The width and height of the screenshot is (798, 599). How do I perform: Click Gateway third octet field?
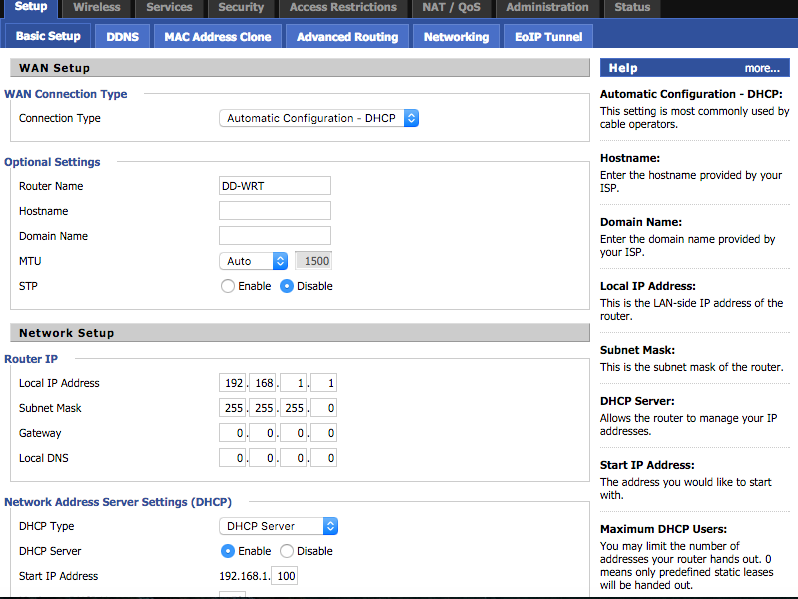[293, 433]
